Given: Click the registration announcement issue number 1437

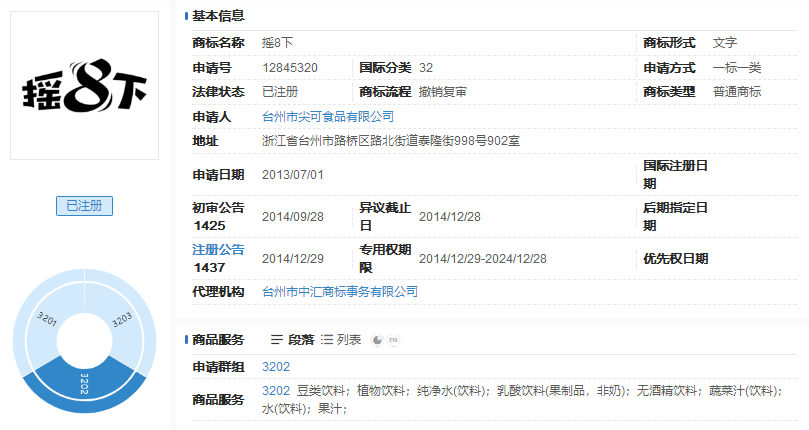Looking at the screenshot, I should point(209,267).
